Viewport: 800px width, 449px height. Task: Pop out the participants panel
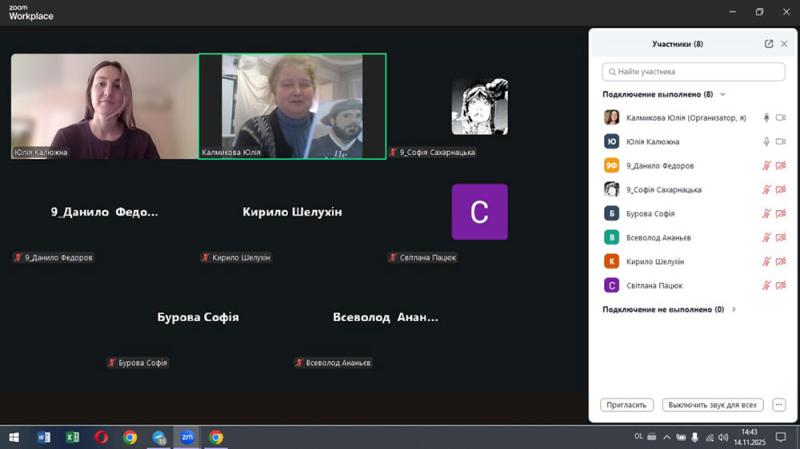pyautogui.click(x=769, y=44)
